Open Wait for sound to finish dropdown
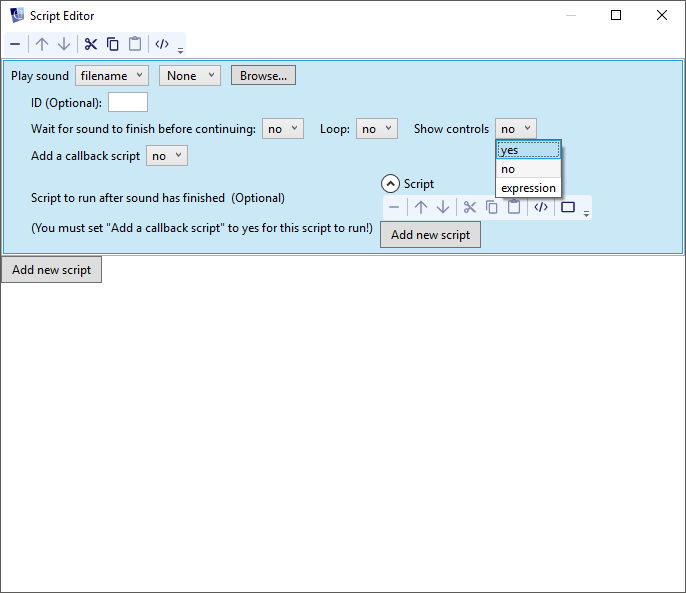This screenshot has height=593, width=686. [x=283, y=129]
